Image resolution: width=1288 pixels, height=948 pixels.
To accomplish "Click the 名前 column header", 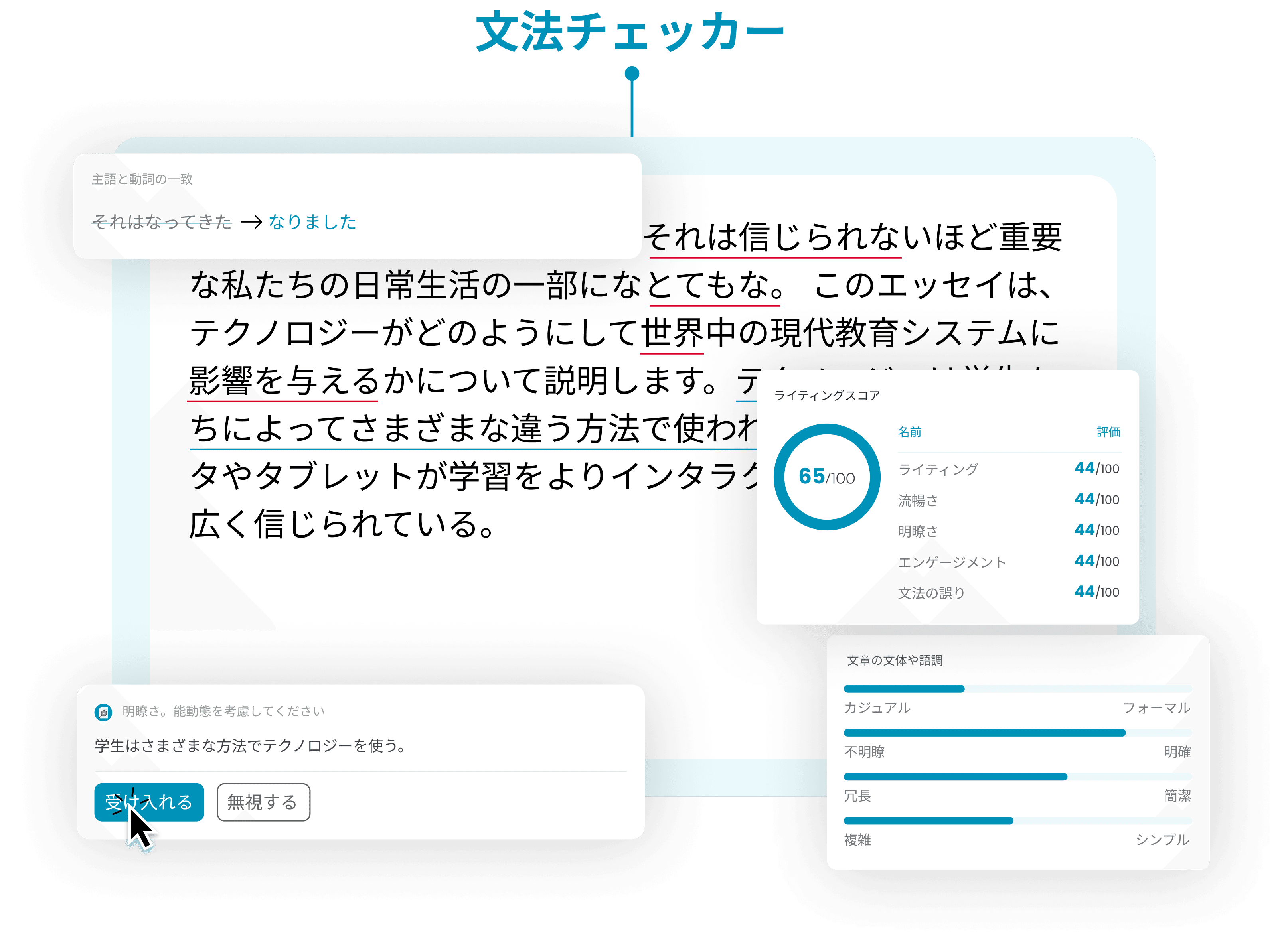I will (x=910, y=432).
